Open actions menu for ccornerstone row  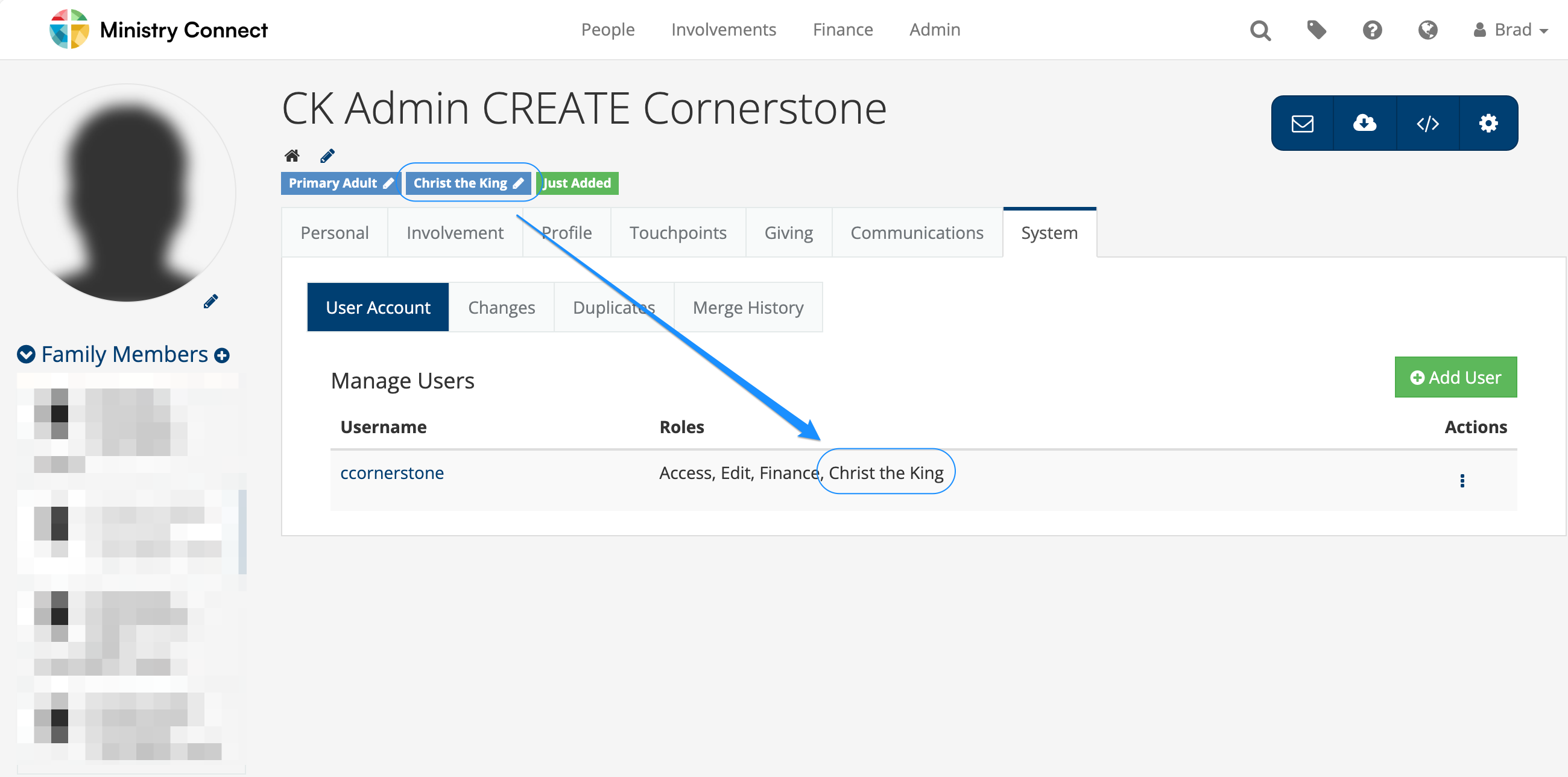click(x=1461, y=481)
